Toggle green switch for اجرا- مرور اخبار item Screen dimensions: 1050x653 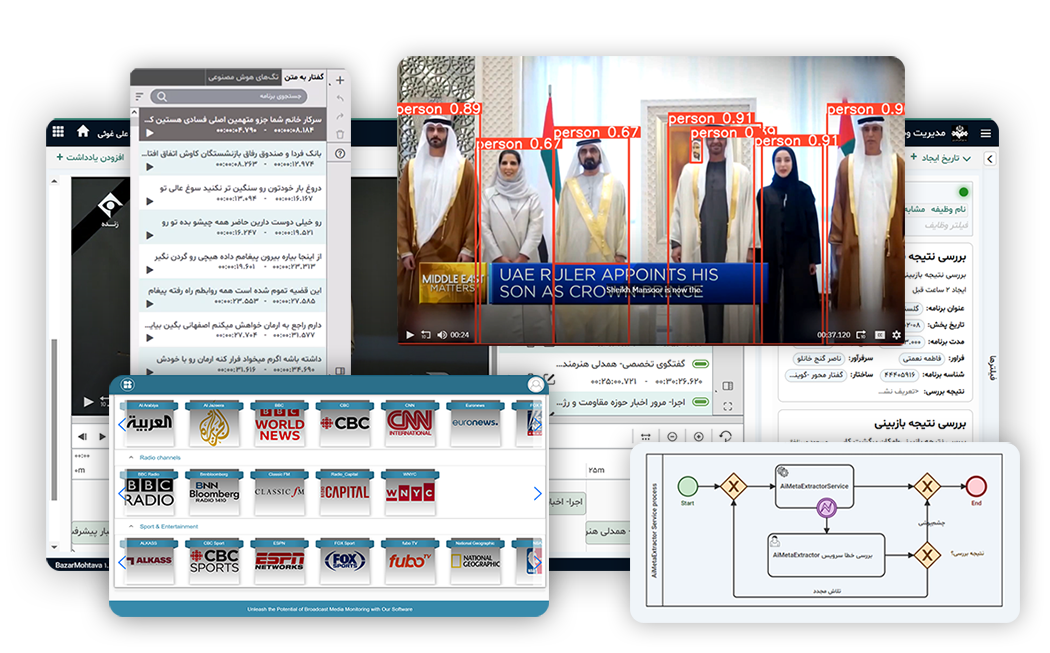[700, 403]
